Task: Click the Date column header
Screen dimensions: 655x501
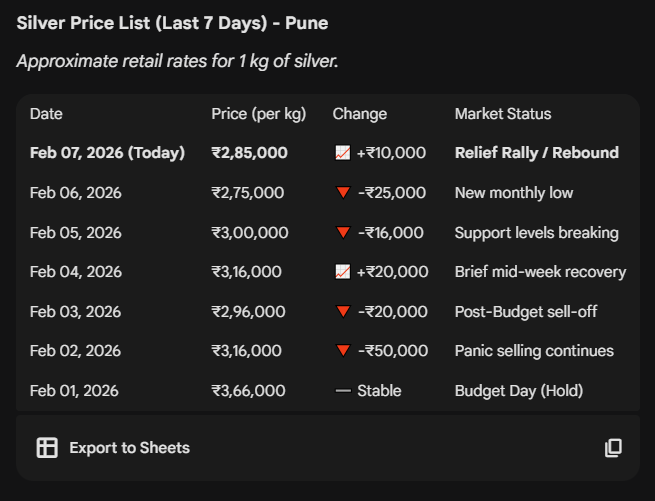Action: tap(46, 114)
